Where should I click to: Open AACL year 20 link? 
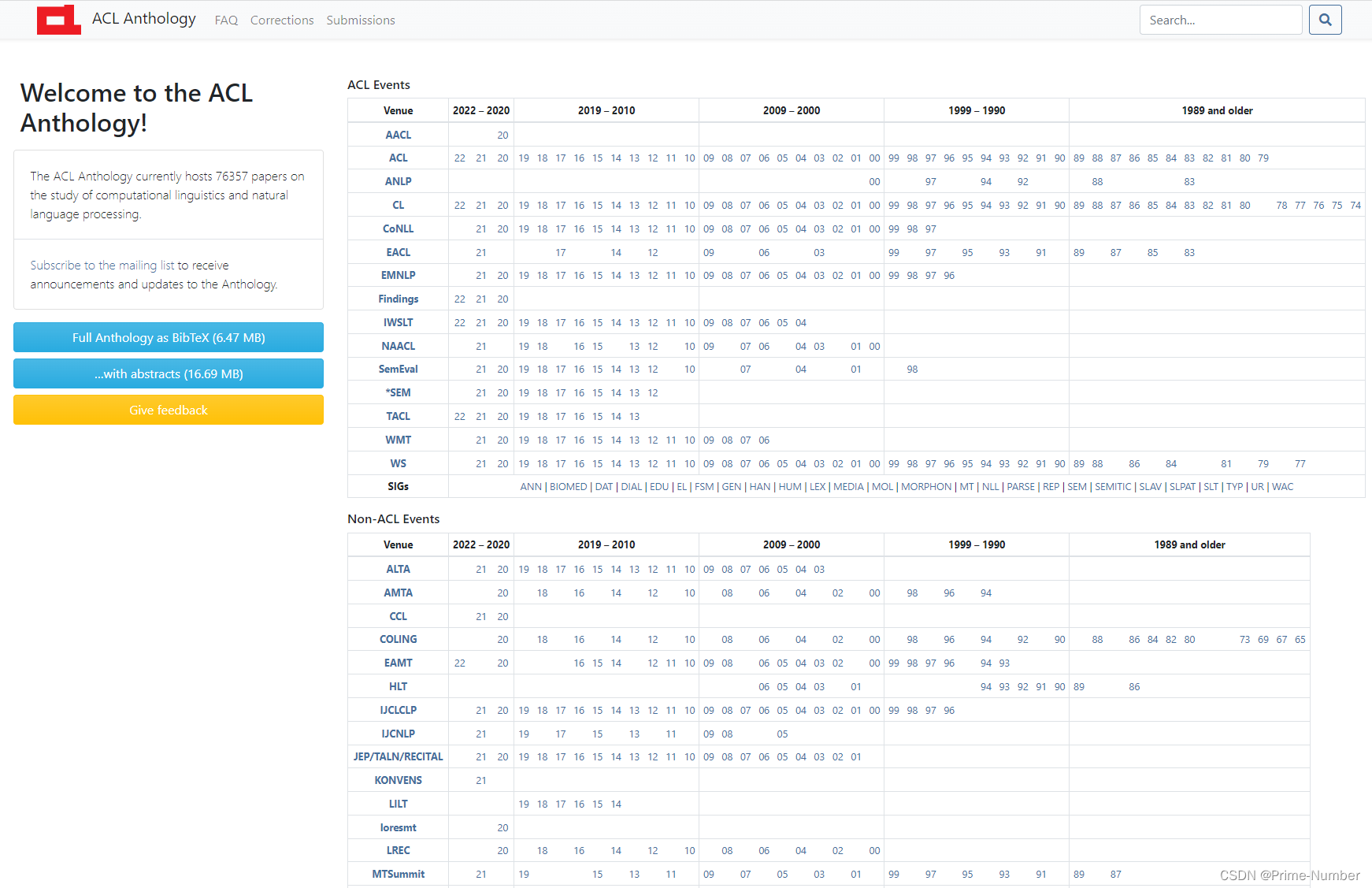pyautogui.click(x=502, y=136)
